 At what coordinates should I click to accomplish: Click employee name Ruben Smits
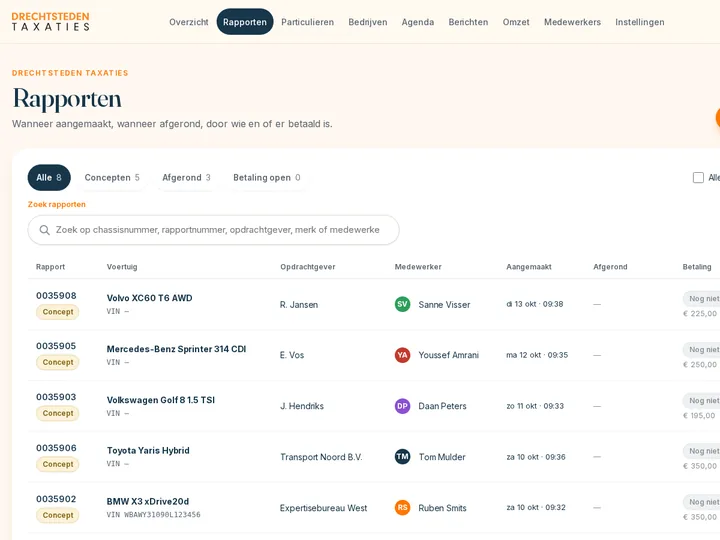[442, 508]
